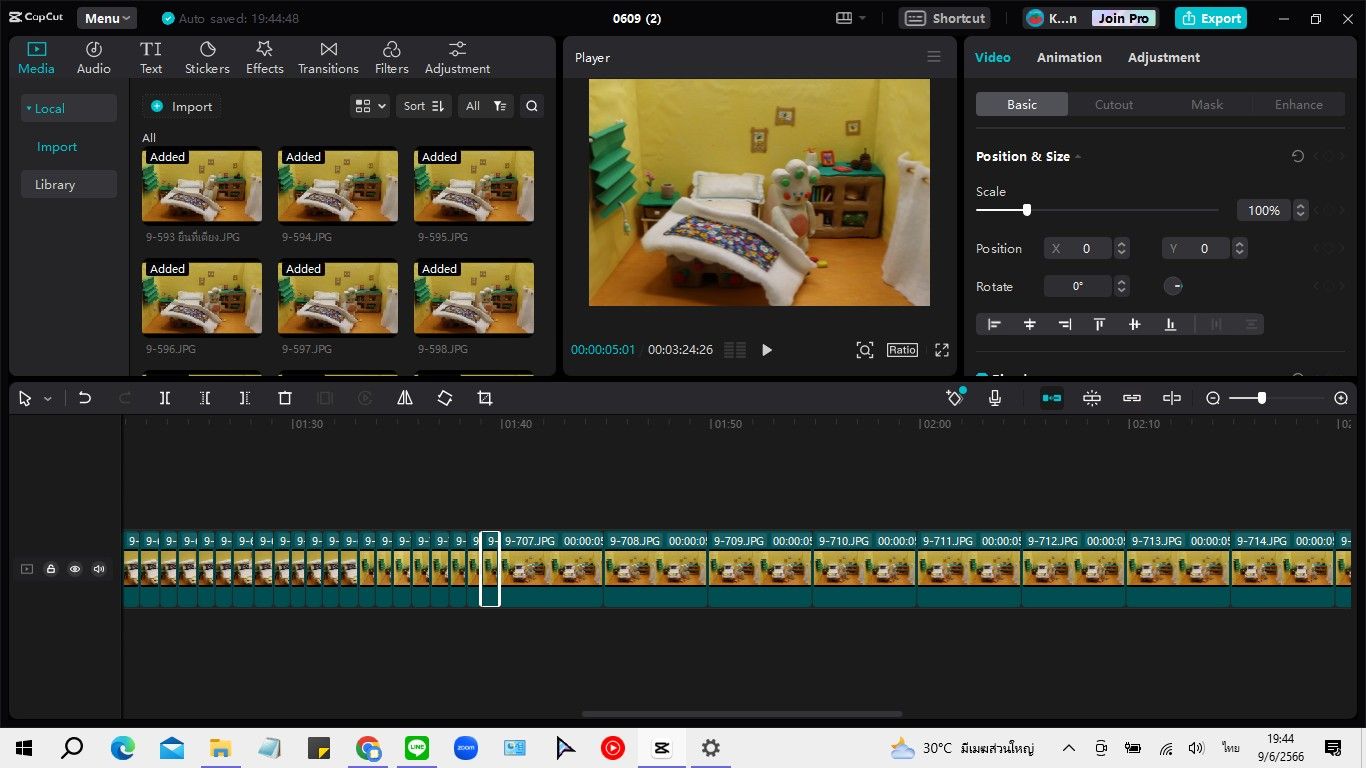The height and width of the screenshot is (768, 1366).
Task: Mute the track with speaker icon
Action: click(x=99, y=569)
